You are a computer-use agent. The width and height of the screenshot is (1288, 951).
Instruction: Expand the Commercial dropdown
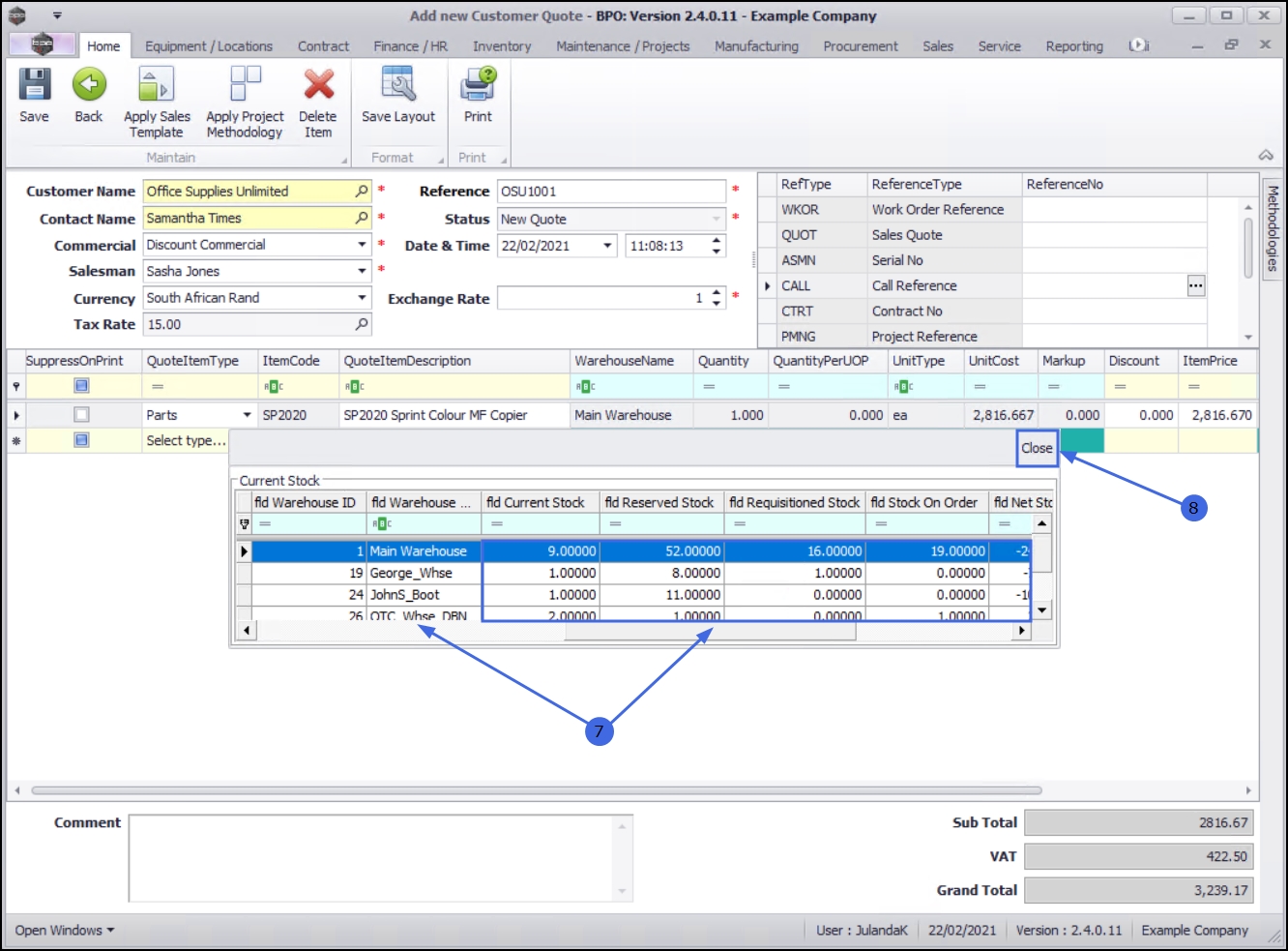(x=362, y=245)
